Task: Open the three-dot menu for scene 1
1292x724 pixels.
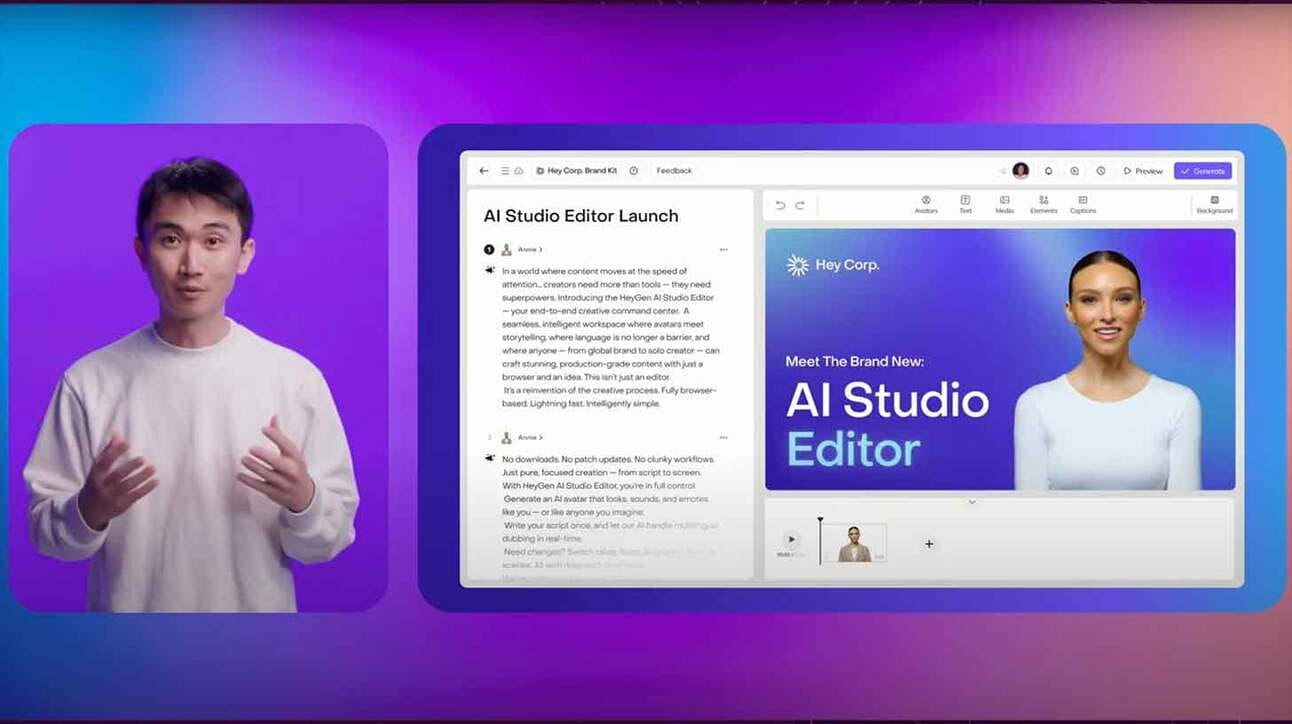Action: click(723, 249)
